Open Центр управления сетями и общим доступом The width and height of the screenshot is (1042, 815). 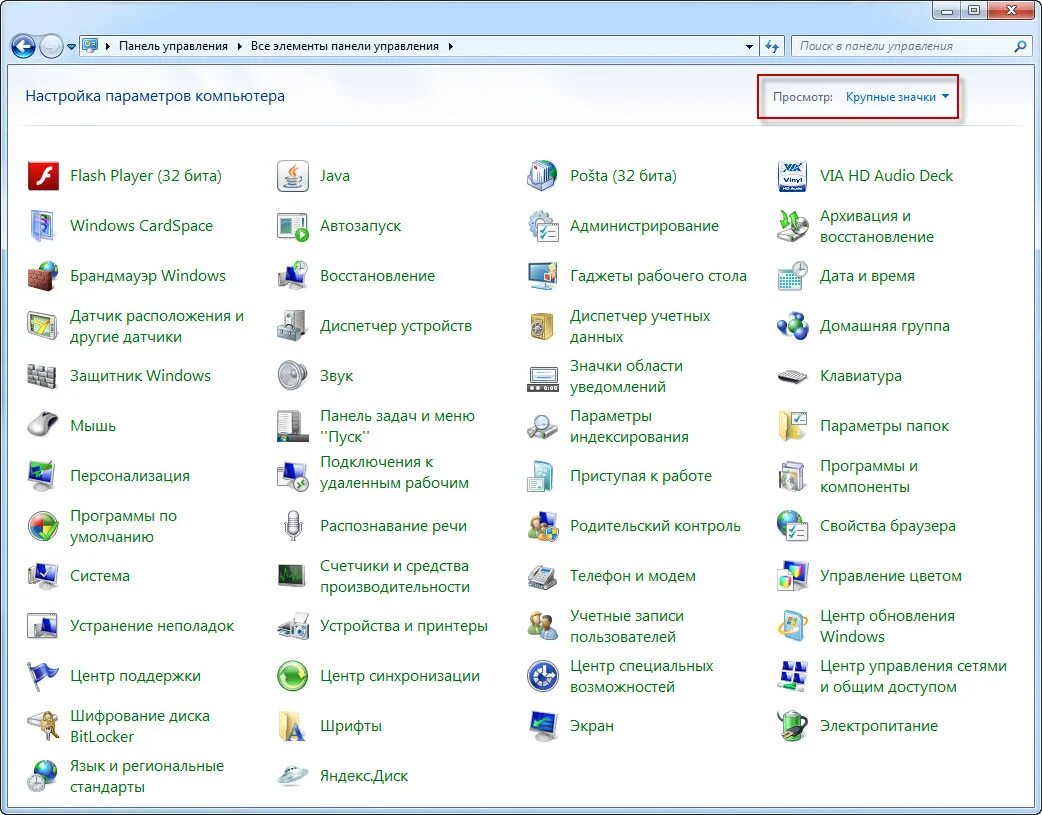[913, 676]
